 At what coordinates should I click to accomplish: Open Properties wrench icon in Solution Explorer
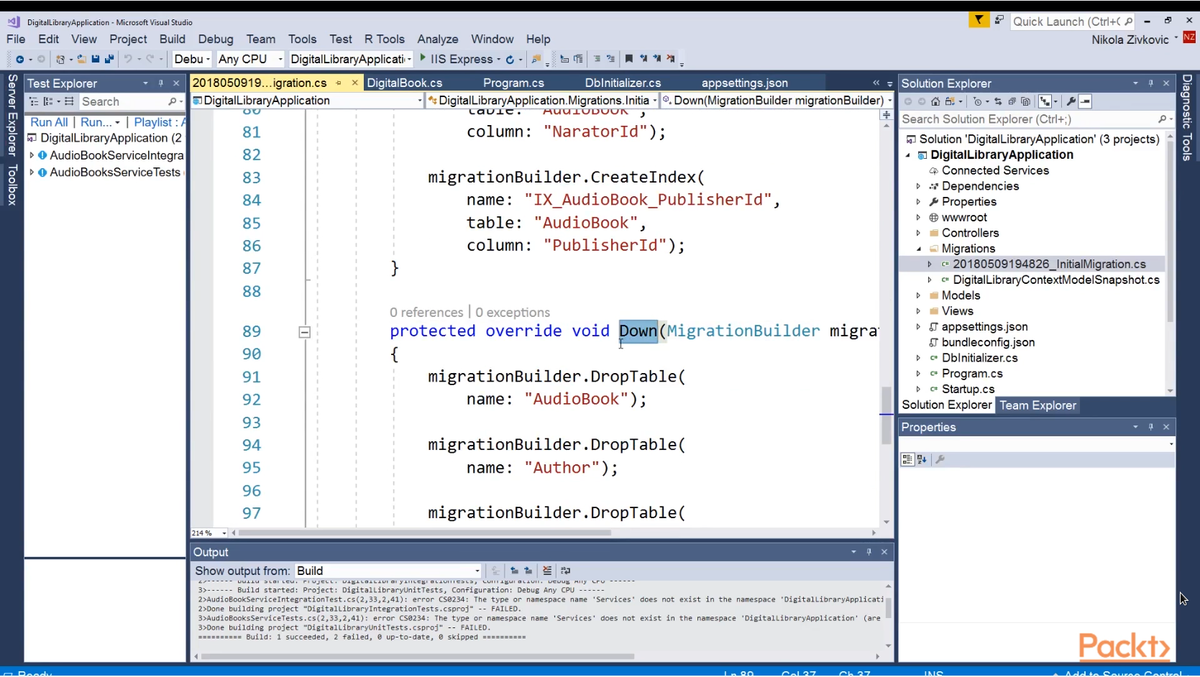click(1071, 101)
